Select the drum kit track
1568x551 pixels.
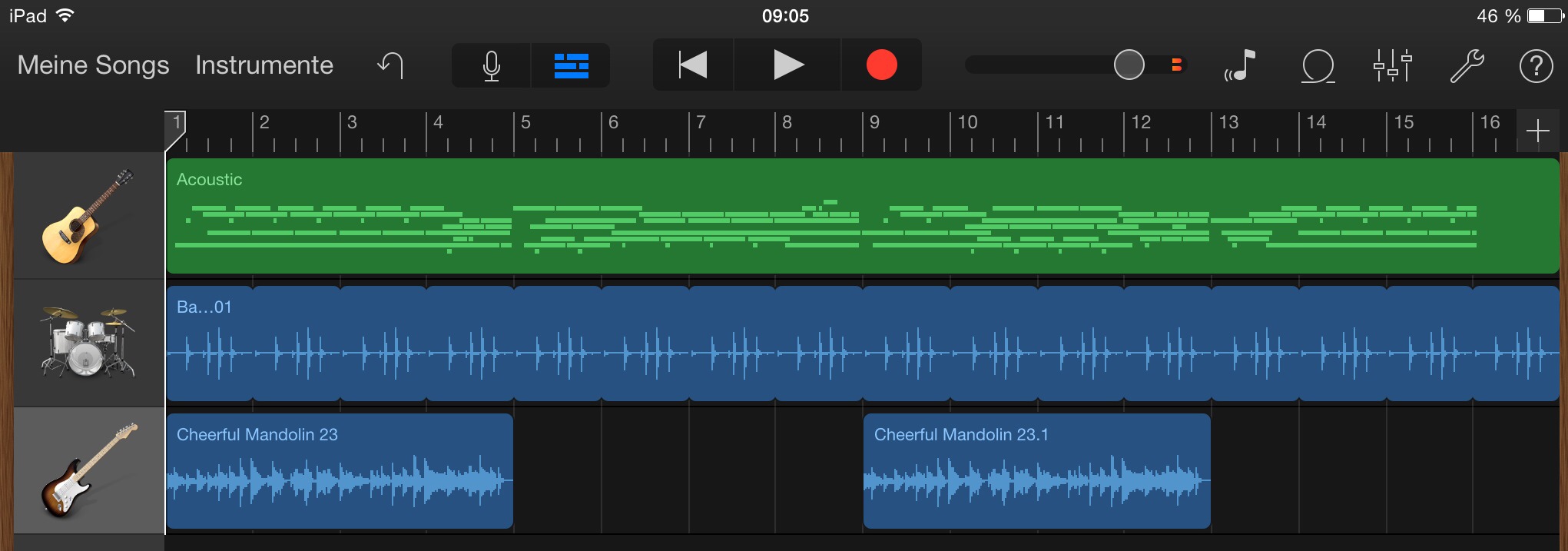(88, 344)
